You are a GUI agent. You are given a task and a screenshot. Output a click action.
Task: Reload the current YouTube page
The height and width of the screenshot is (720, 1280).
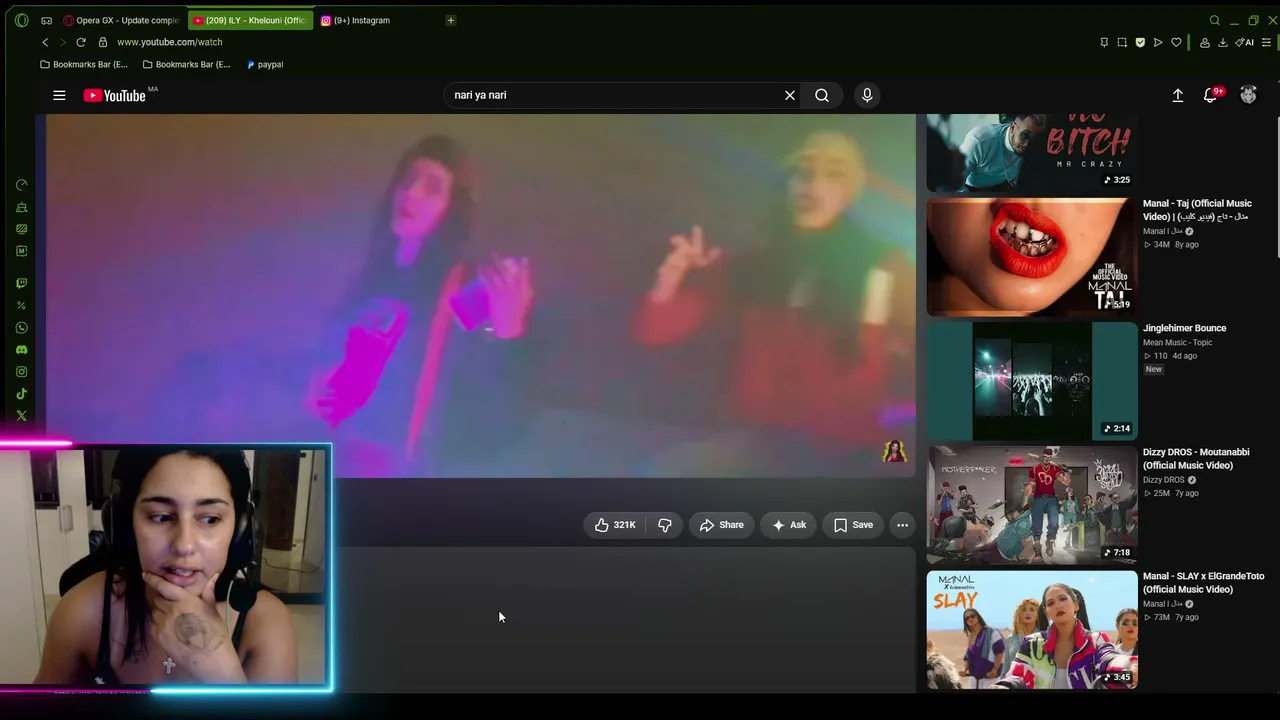click(81, 42)
